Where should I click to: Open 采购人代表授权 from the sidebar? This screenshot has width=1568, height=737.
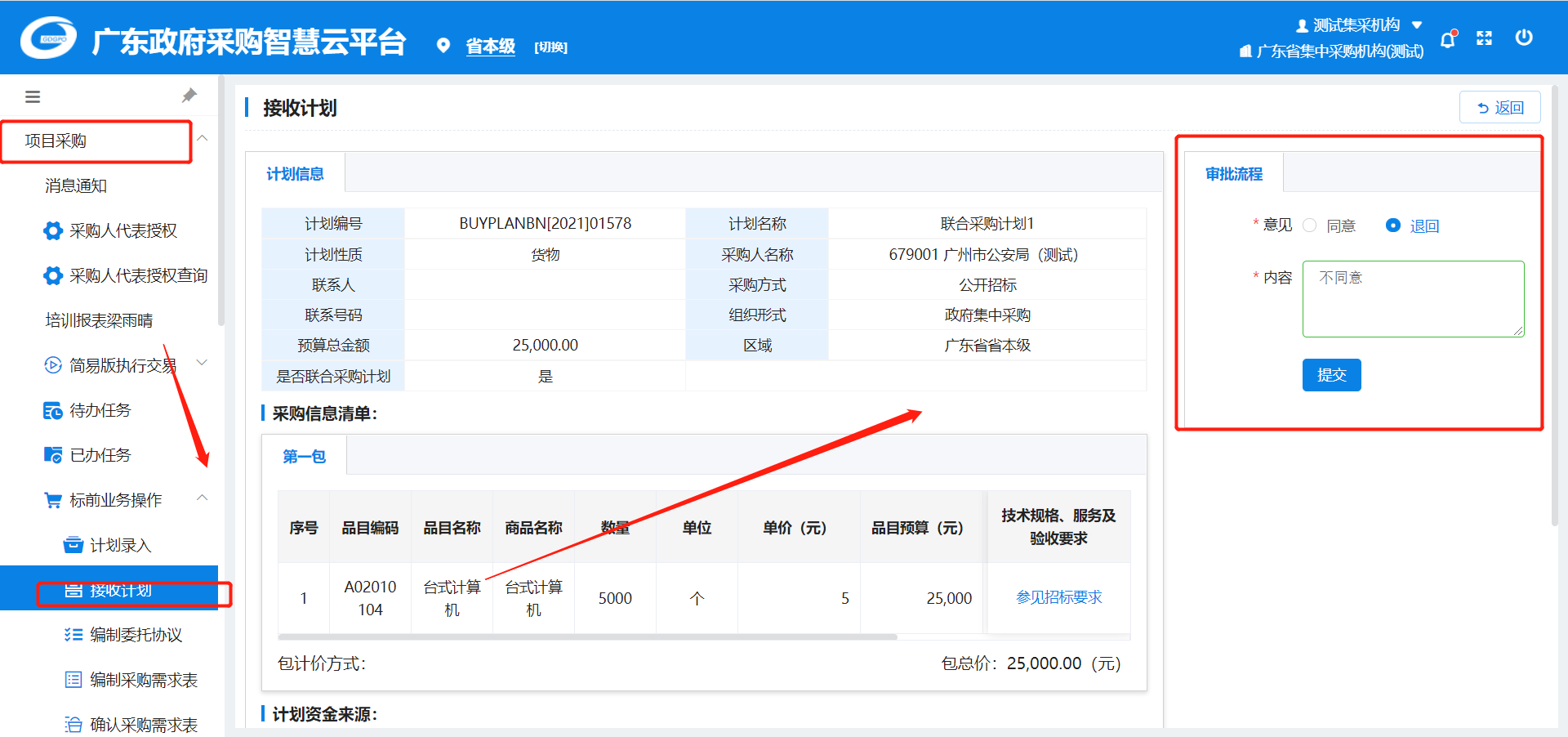click(x=122, y=231)
